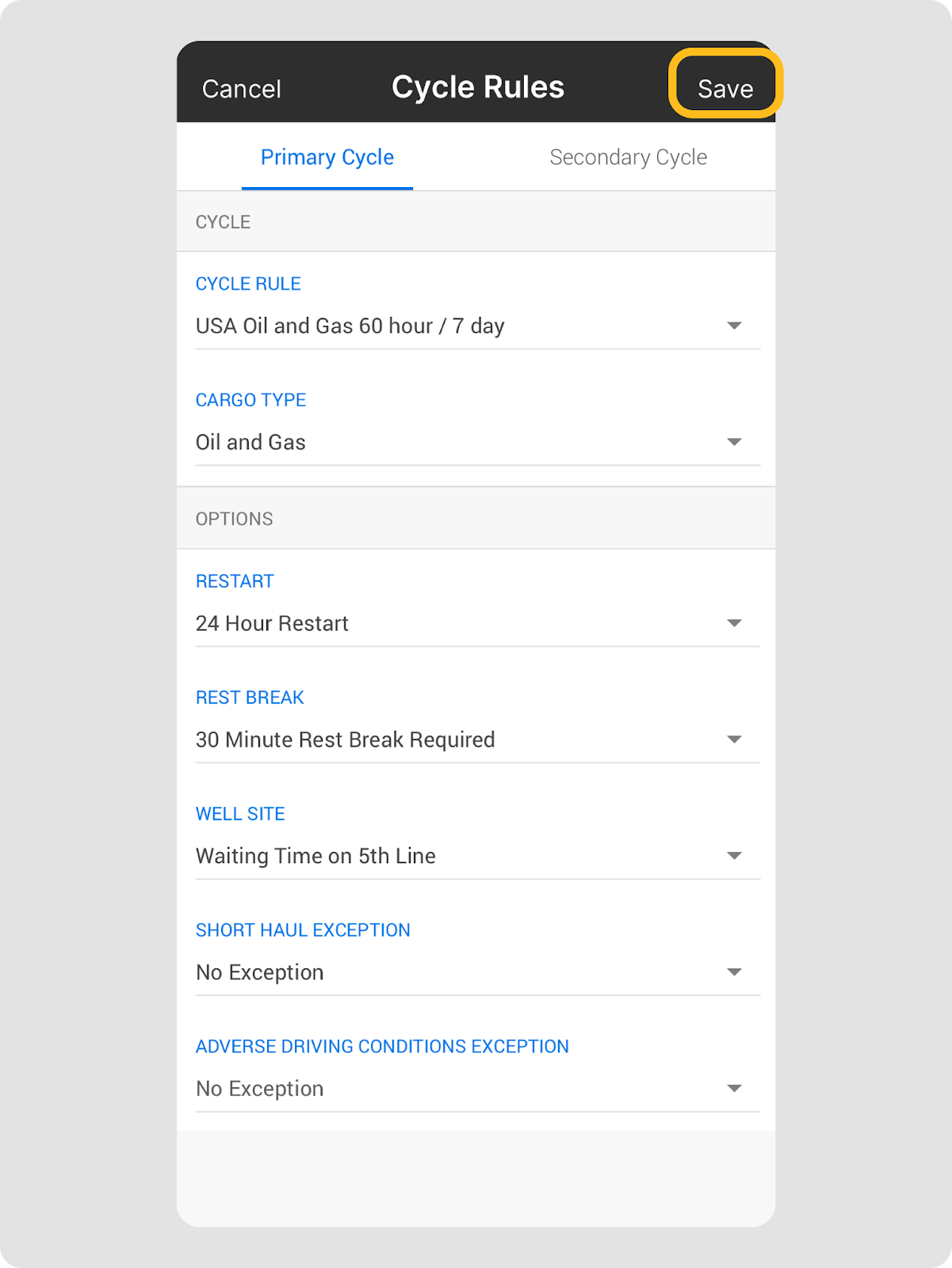The height and width of the screenshot is (1268, 952).
Task: Open the 'Oil and Gas' cargo selector
Action: coord(250,442)
